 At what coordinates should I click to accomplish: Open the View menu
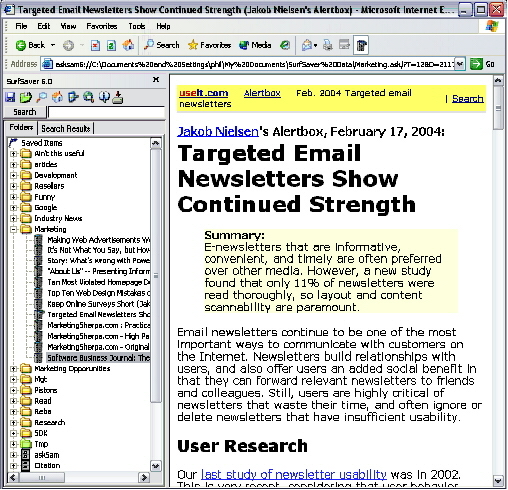(x=68, y=26)
